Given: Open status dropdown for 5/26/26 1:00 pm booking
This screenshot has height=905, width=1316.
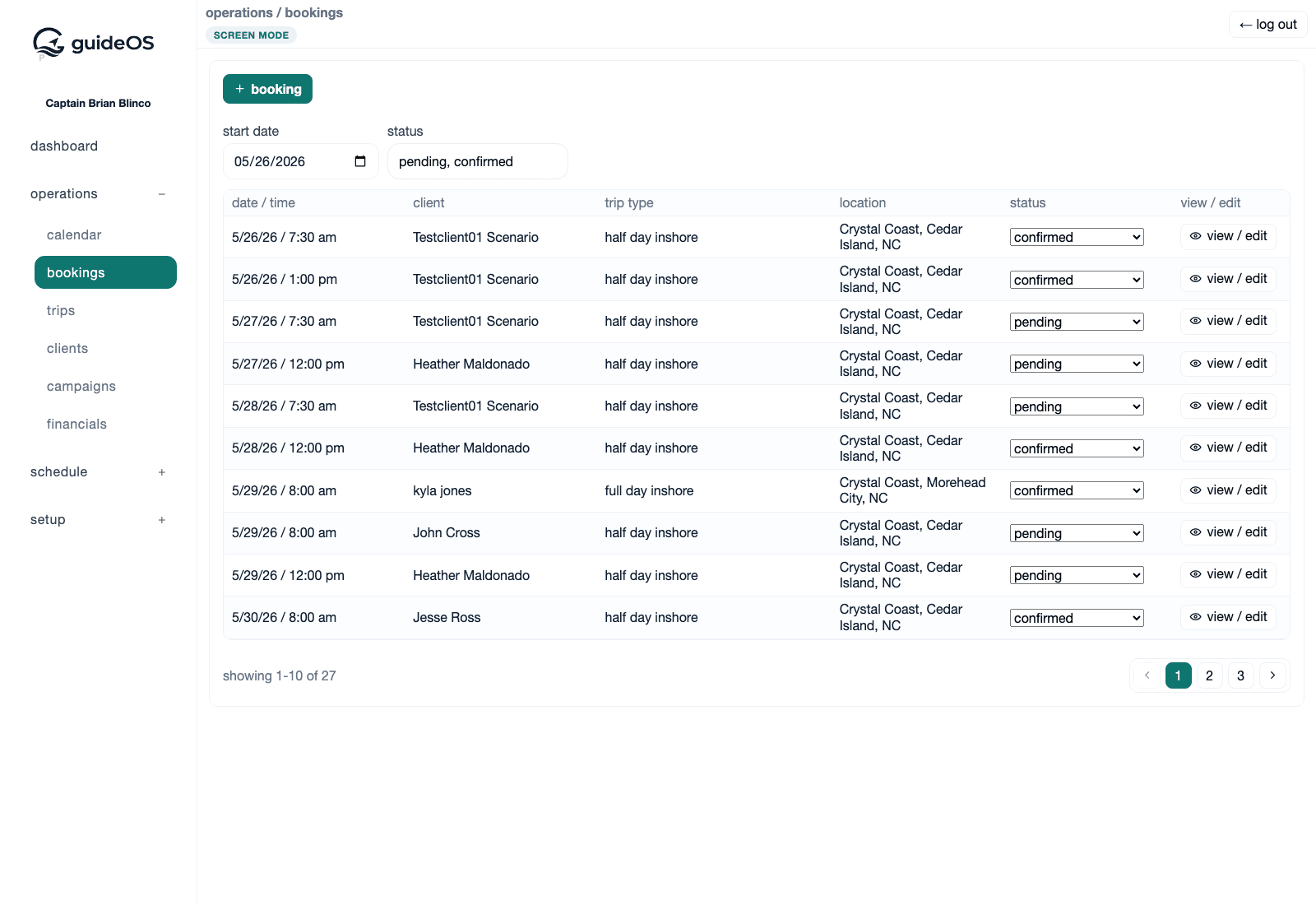Looking at the screenshot, I should (x=1077, y=280).
